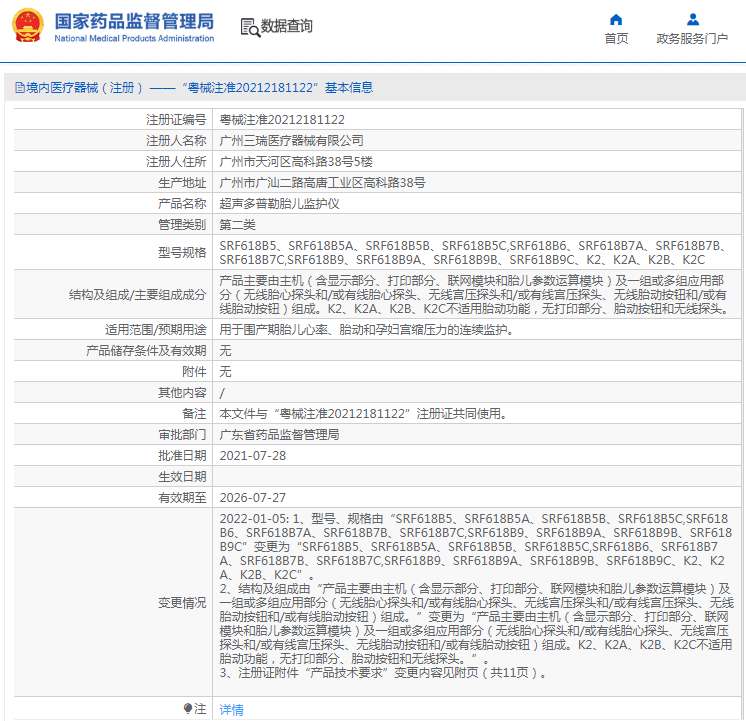Click the 附件 row label
The width and height of the screenshot is (746, 721).
(194, 372)
